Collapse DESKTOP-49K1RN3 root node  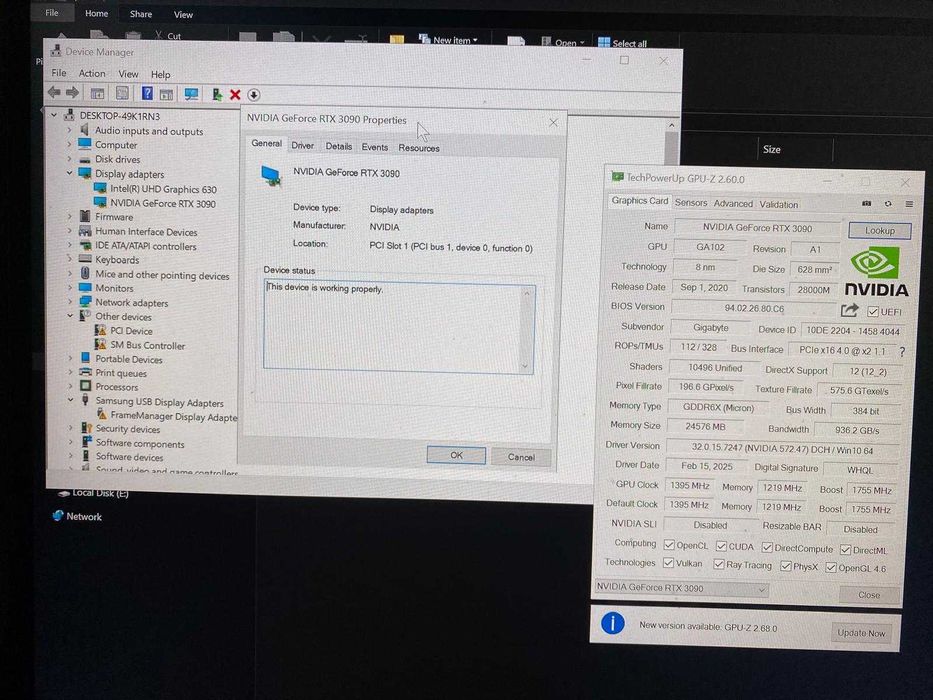coord(54,115)
